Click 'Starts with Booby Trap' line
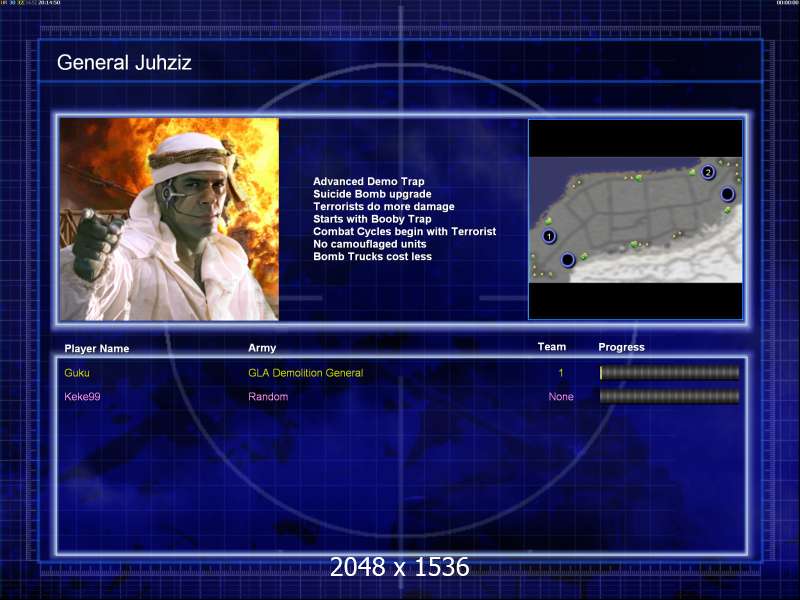 [372, 219]
